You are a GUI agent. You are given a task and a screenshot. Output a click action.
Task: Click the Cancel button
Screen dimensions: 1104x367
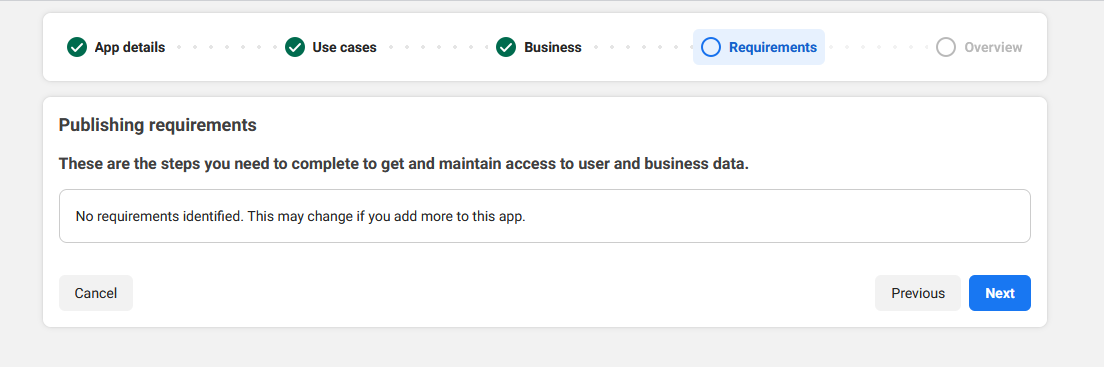(96, 293)
